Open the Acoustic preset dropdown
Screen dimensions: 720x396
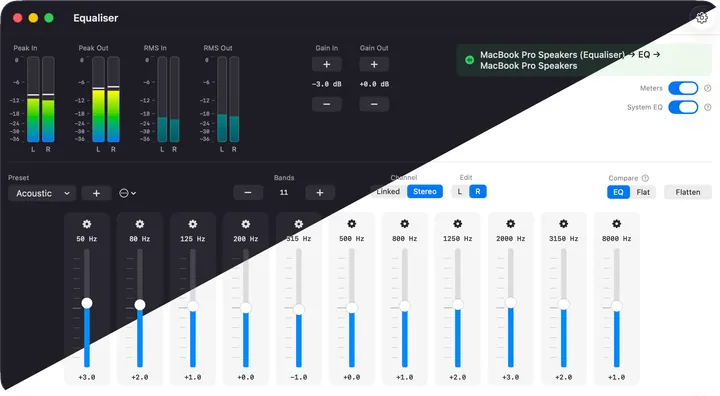pyautogui.click(x=42, y=193)
